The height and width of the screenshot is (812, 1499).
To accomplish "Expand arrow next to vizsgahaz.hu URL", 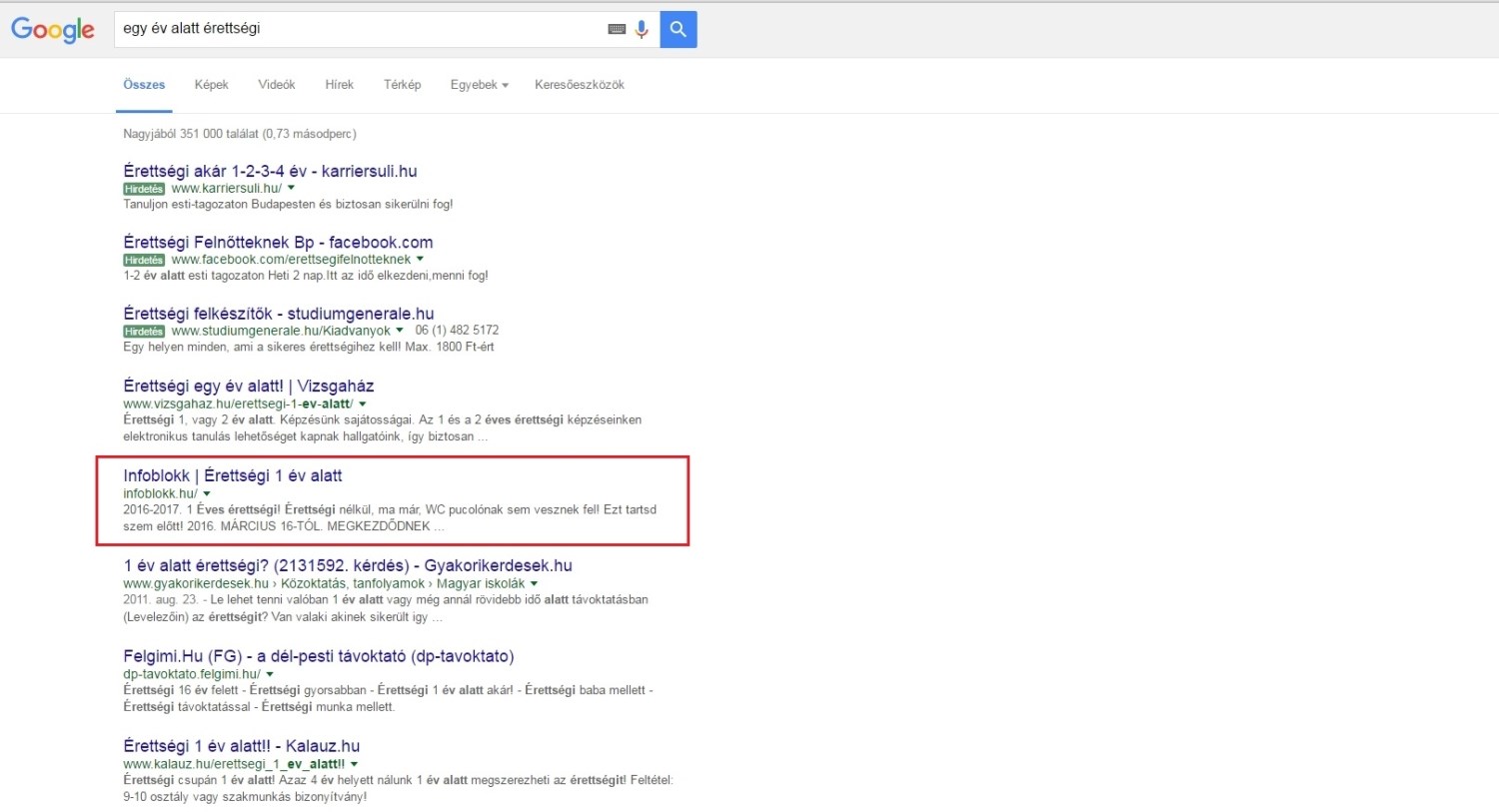I will pyautogui.click(x=363, y=404).
